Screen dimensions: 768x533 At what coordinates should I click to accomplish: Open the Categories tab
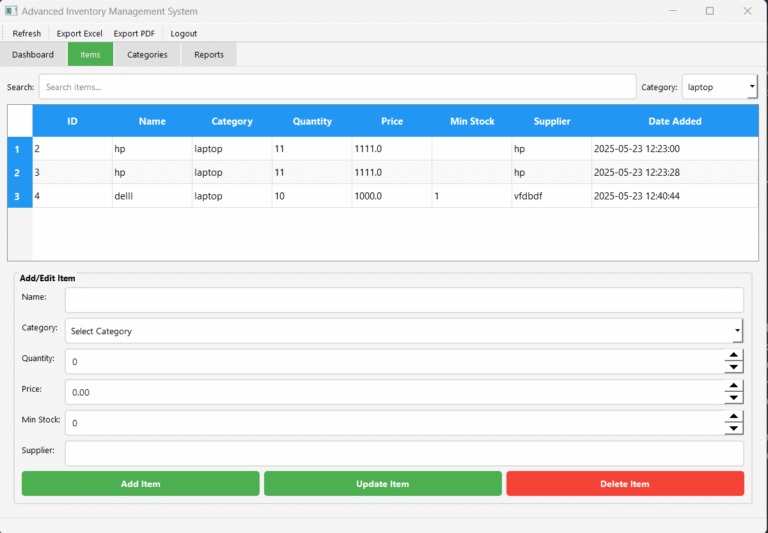point(147,55)
